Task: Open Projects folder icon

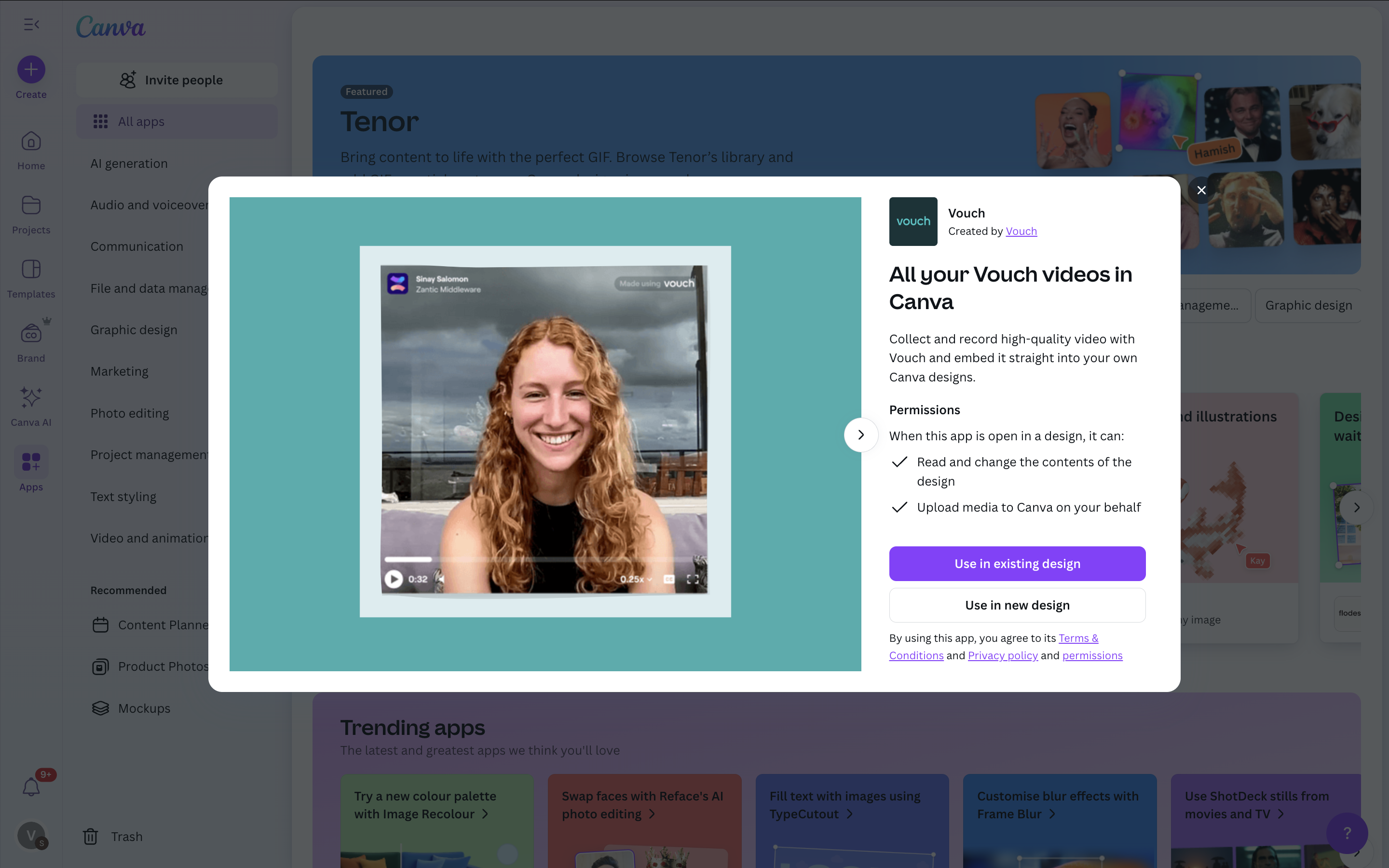Action: [x=31, y=205]
